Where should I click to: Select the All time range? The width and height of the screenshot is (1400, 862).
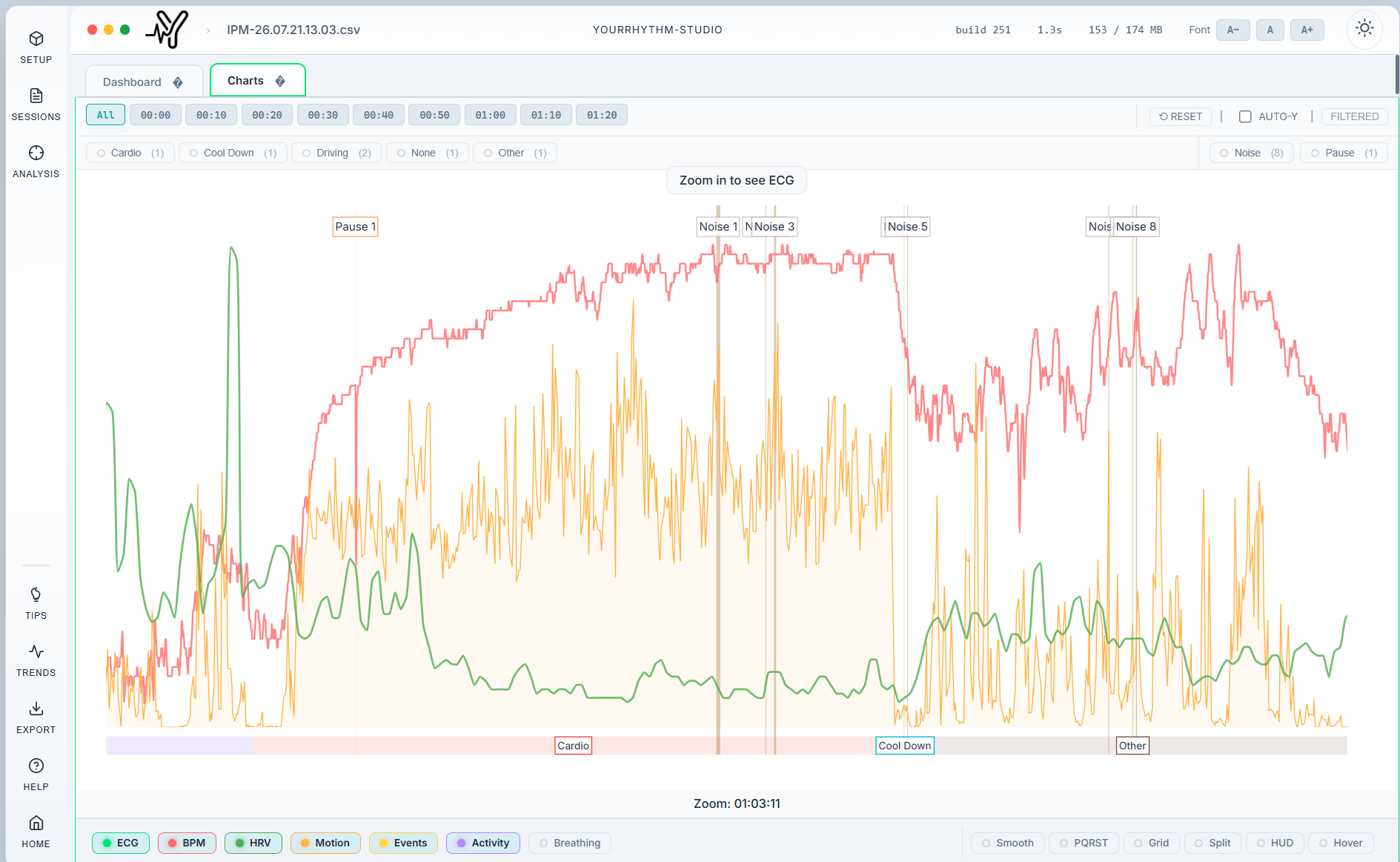coord(105,115)
